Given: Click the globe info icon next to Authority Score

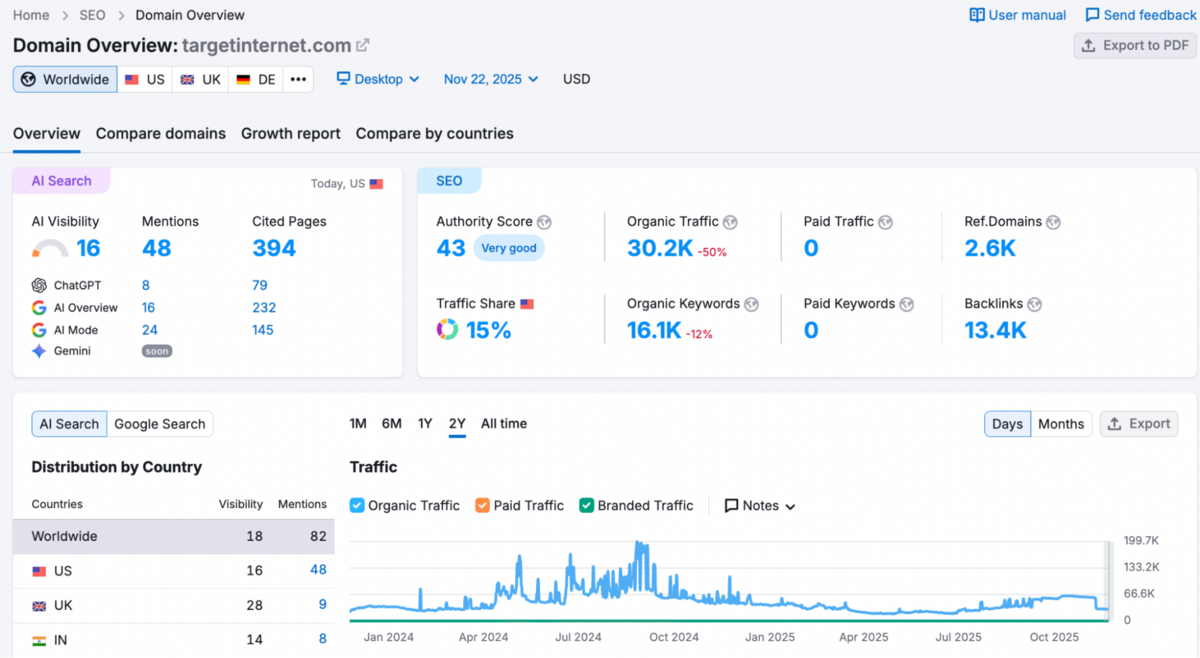Looking at the screenshot, I should [x=544, y=222].
